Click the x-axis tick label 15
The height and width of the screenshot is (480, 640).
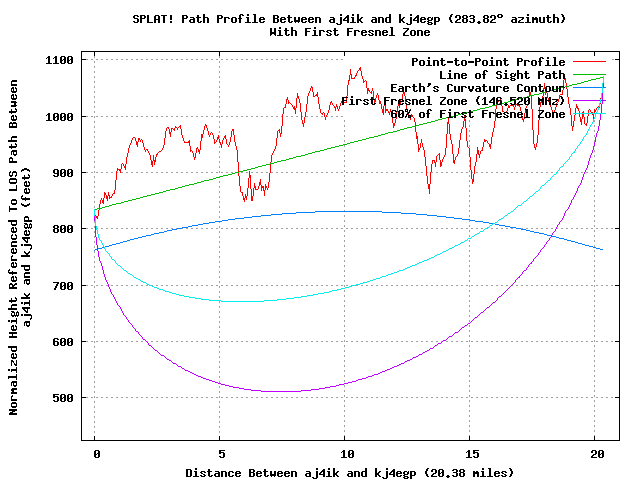[472, 454]
